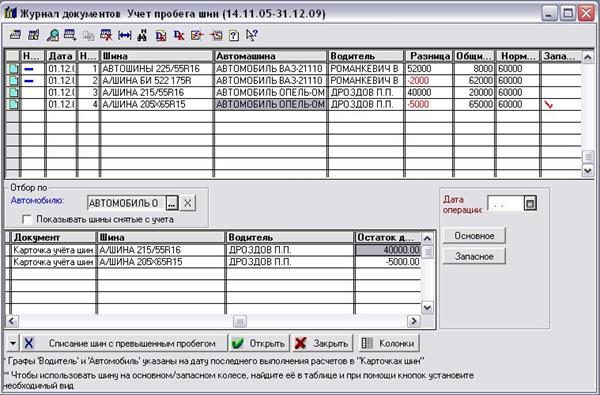Click the orange structure-with-arrow icon

pyautogui.click(x=197, y=35)
